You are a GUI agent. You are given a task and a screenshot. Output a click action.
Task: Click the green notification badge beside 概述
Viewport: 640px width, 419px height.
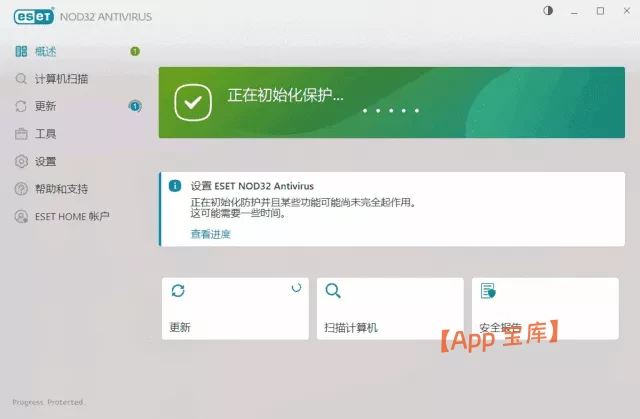coord(135,51)
